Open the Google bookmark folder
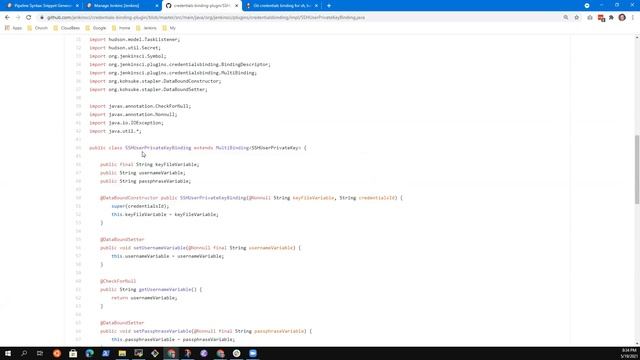The image size is (640, 360). click(96, 28)
